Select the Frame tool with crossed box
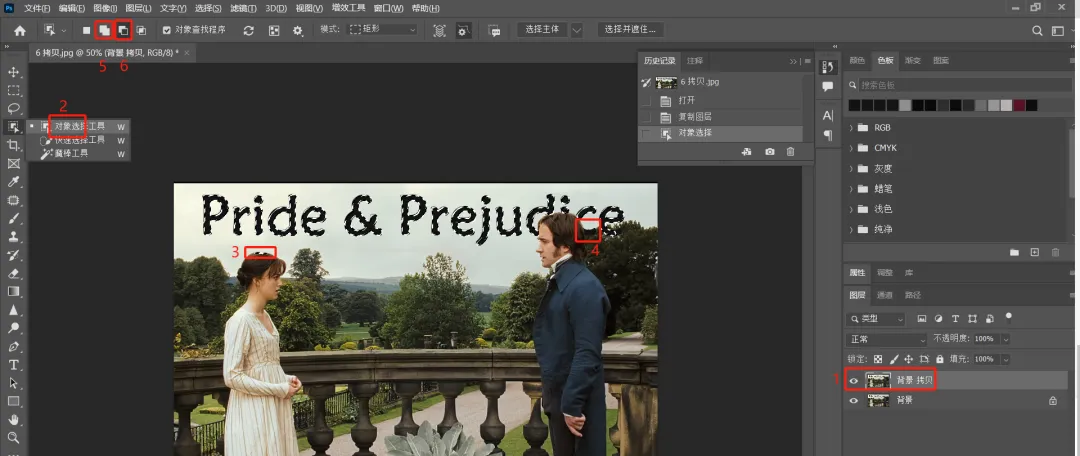 tap(13, 163)
